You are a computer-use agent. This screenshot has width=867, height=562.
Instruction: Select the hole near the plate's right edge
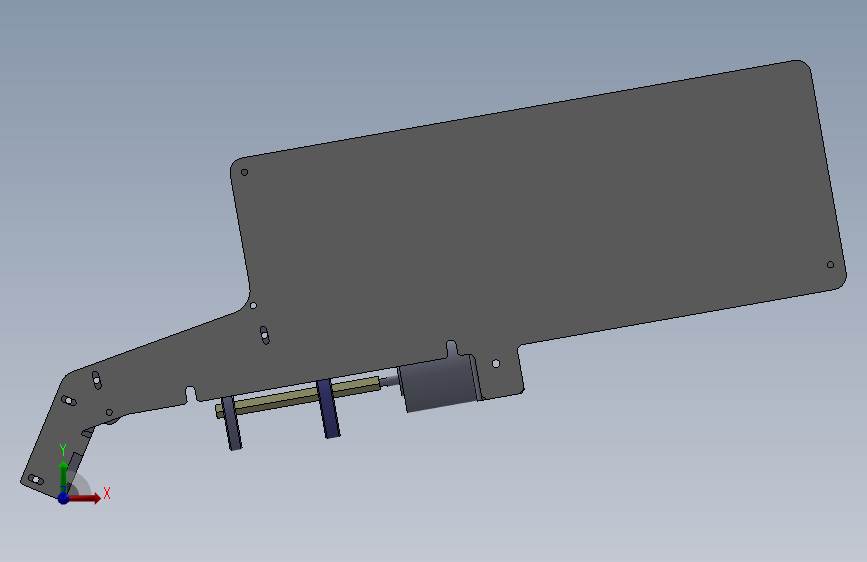click(830, 265)
